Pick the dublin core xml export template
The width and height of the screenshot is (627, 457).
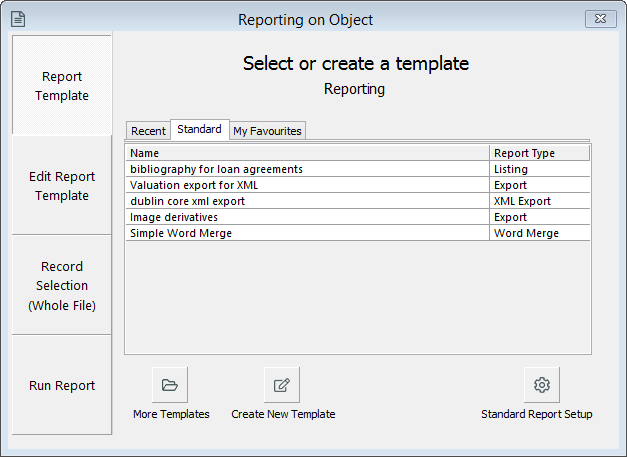tap(358, 201)
